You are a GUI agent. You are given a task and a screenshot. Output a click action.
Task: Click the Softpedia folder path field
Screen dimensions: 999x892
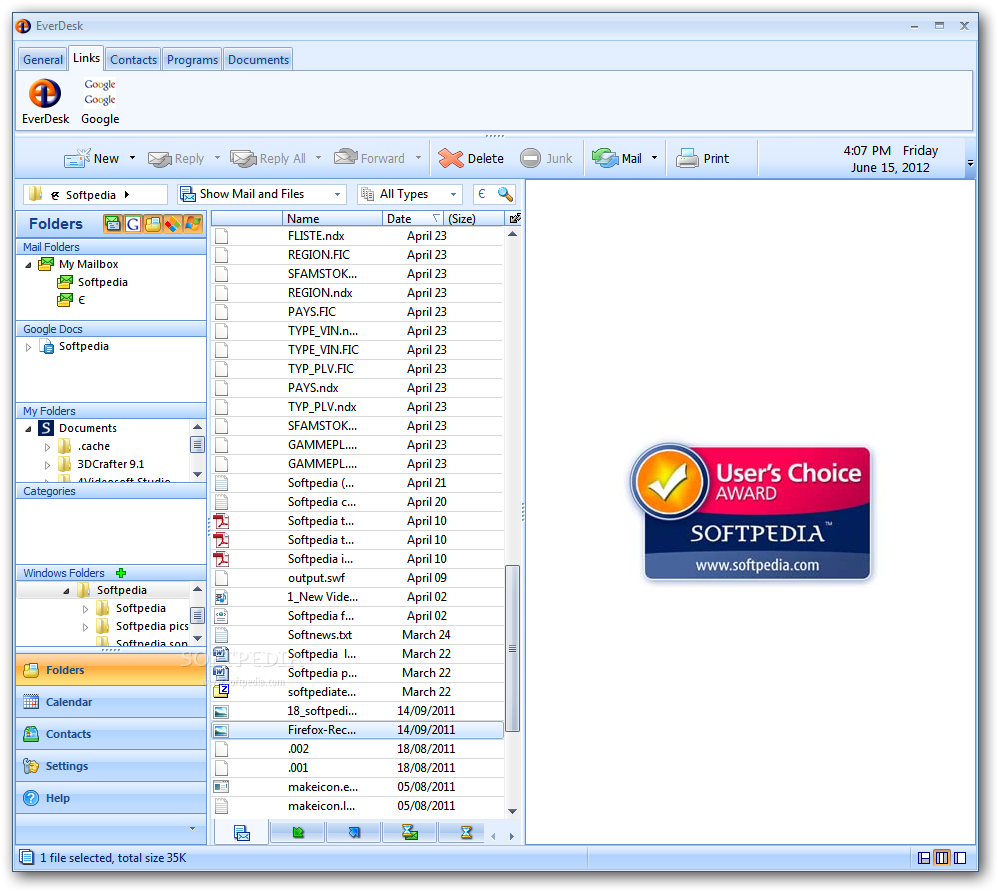[x=95, y=194]
